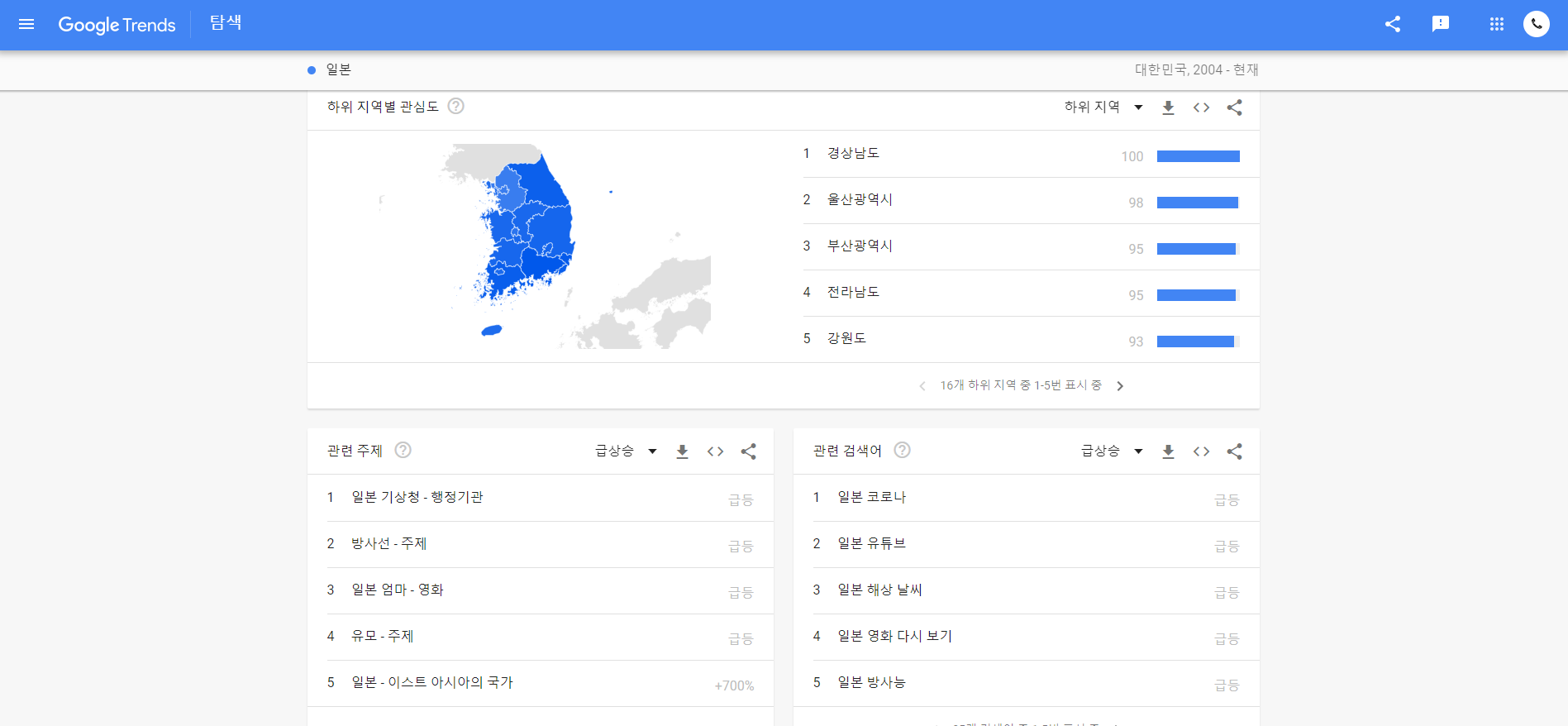
Task: Select the 일본 코로나 related query
Action: point(872,497)
